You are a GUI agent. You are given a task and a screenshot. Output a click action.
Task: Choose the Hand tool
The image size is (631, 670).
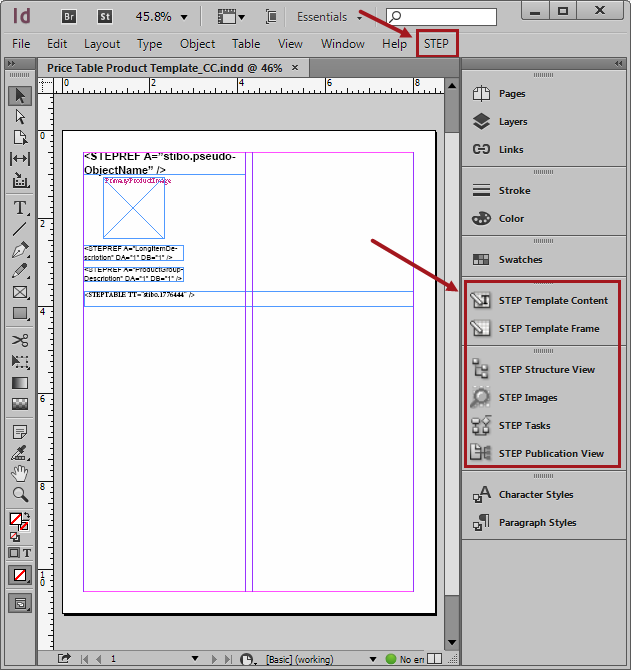pos(20,473)
